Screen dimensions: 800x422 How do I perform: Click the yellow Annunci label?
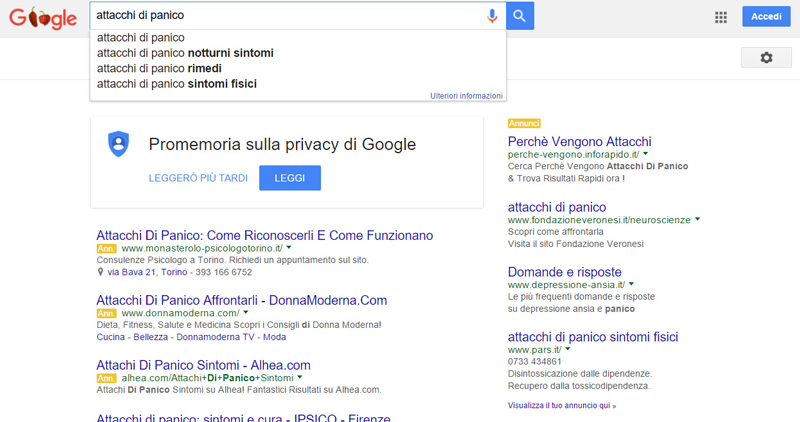pos(524,123)
